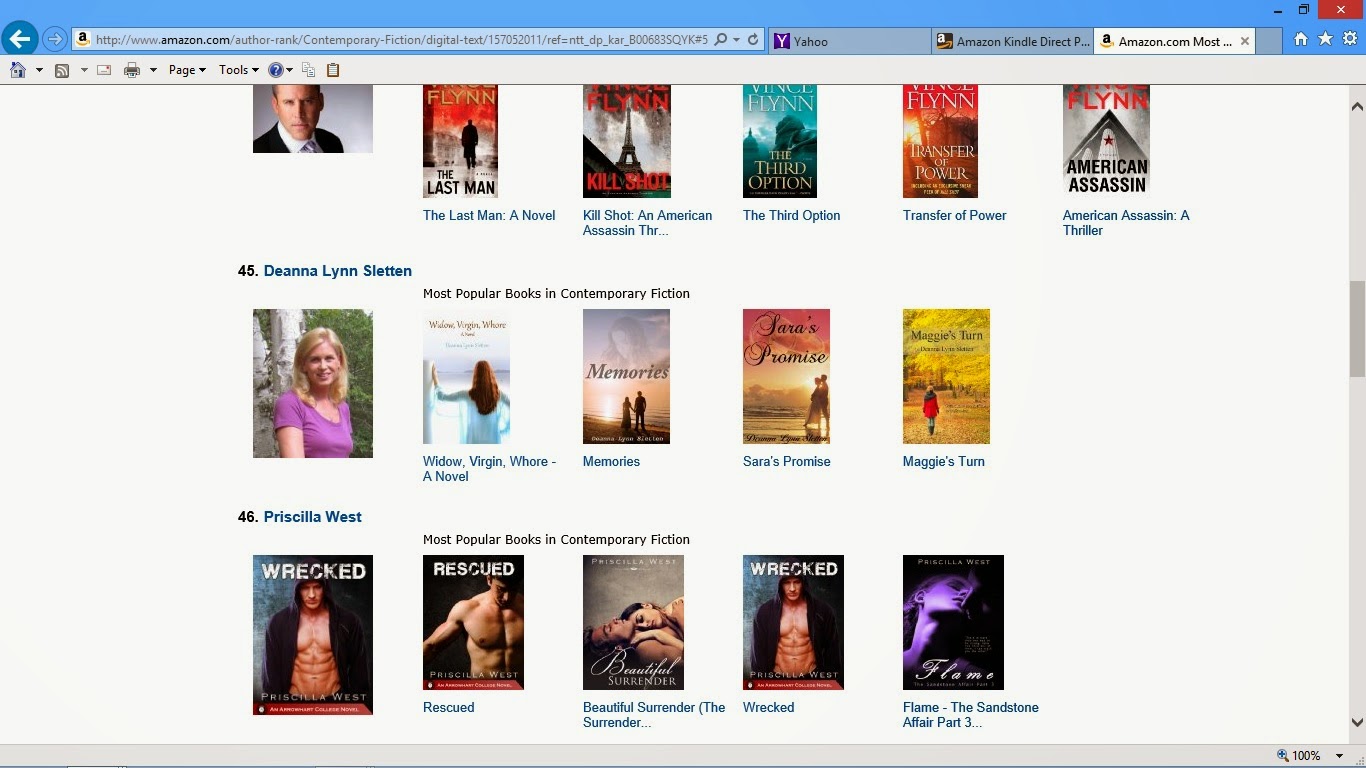Click the browser Forward arrow button
This screenshot has width=1366, height=768.
(54, 40)
